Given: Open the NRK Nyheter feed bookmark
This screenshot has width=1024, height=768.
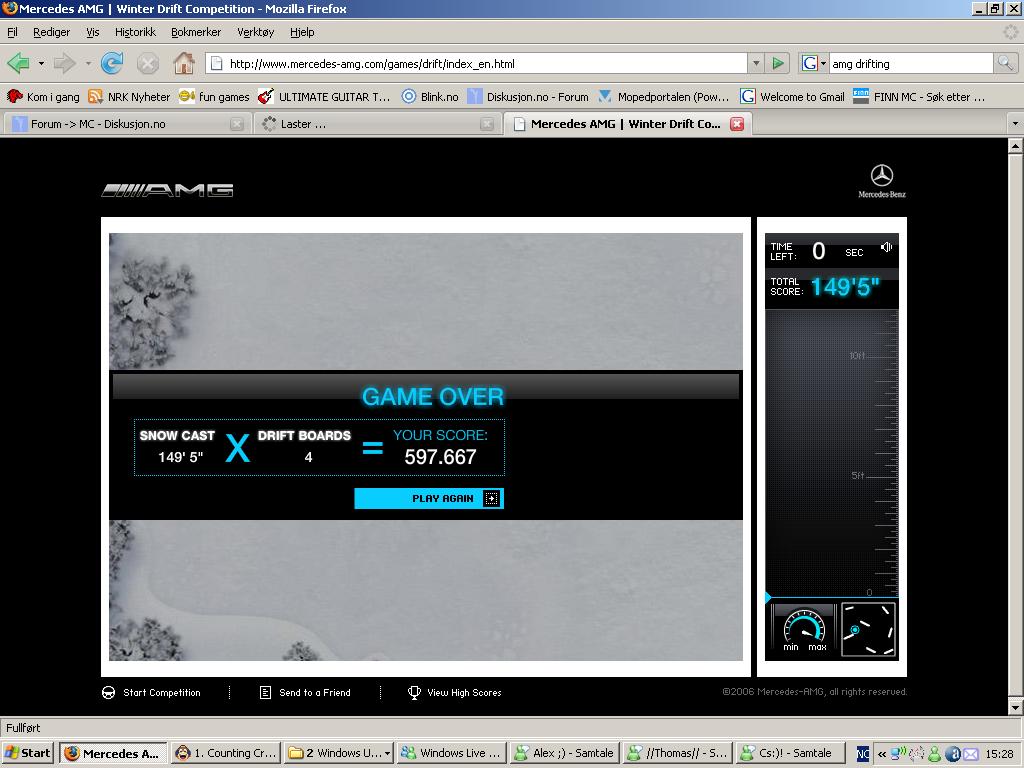Looking at the screenshot, I should click(x=129, y=97).
